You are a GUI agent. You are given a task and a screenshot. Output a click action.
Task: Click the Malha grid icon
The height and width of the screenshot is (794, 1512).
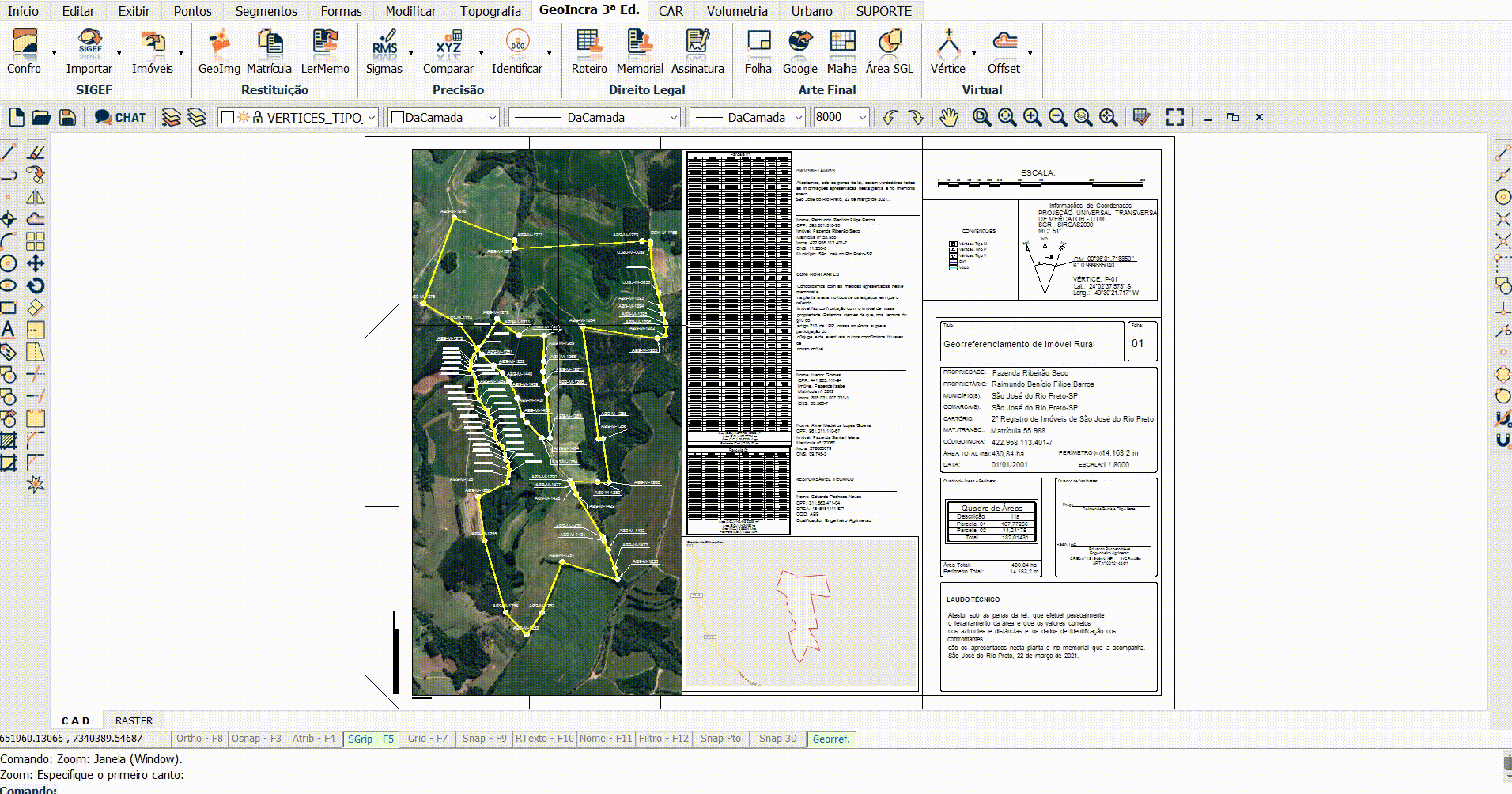point(842,51)
